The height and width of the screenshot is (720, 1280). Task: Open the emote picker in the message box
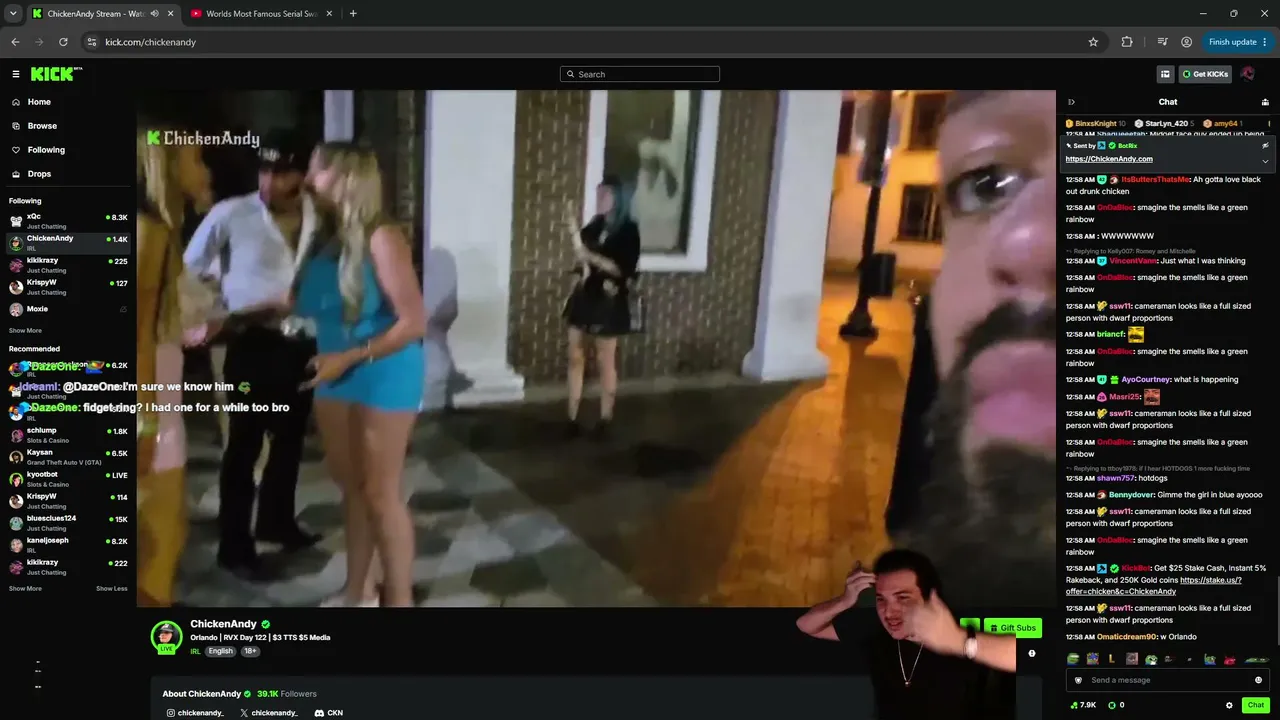(1258, 680)
